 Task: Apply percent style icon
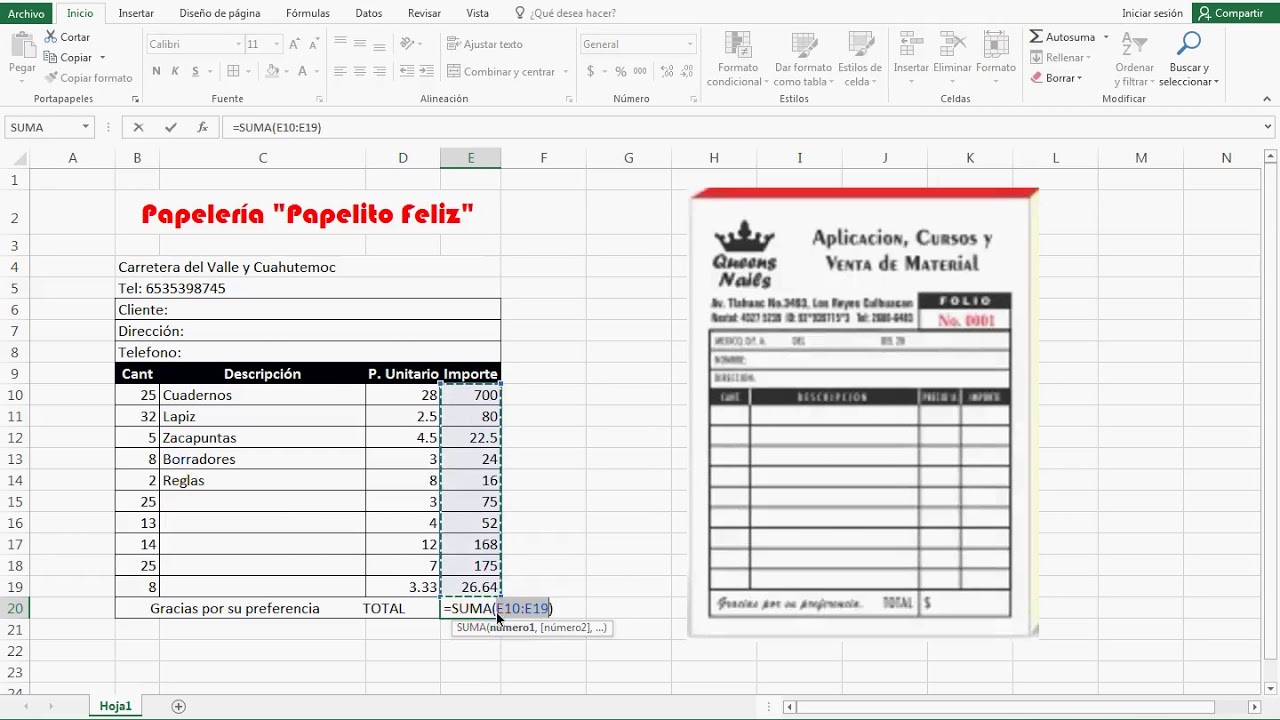click(621, 71)
